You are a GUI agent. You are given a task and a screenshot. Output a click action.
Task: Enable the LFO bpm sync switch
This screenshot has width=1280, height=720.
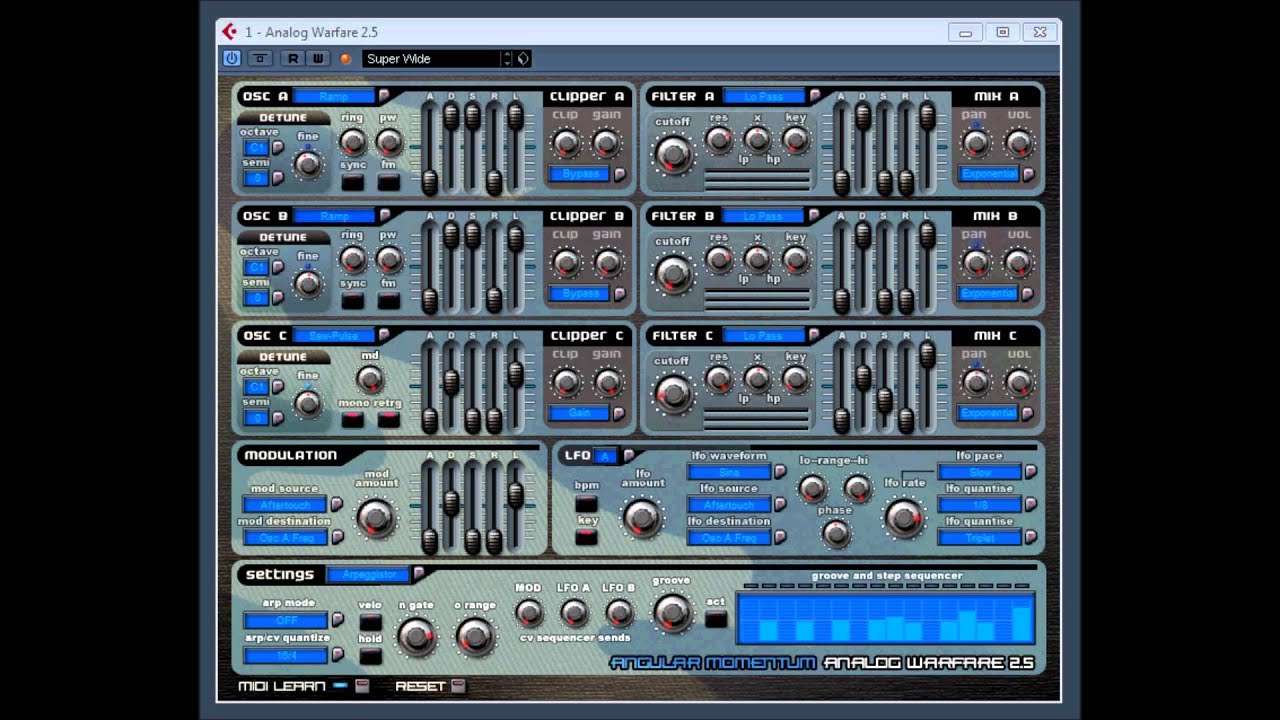point(587,504)
